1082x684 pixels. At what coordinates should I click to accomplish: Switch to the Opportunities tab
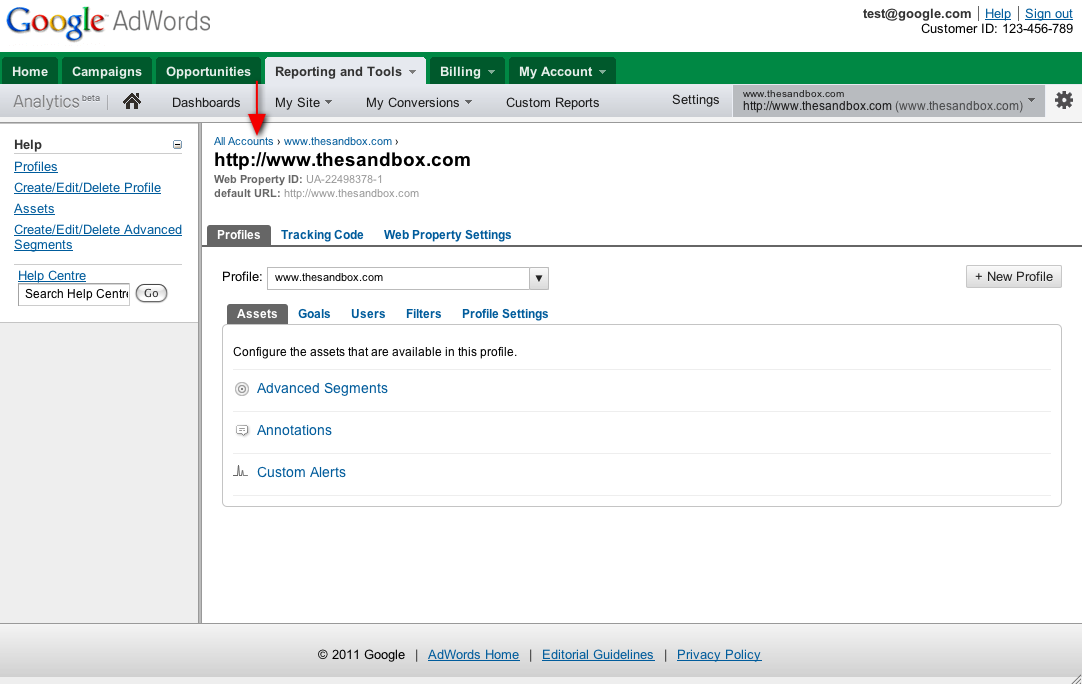[x=208, y=71]
